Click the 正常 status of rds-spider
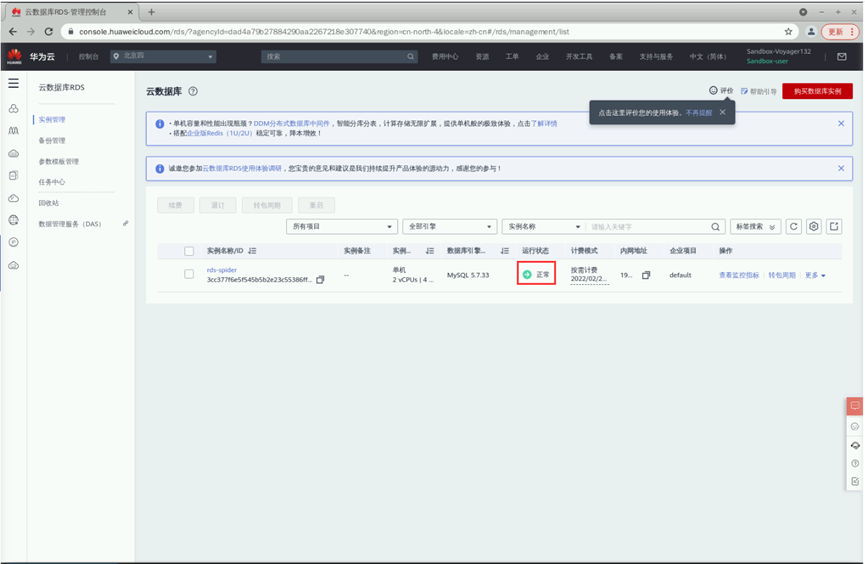This screenshot has height=564, width=865. pos(536,274)
